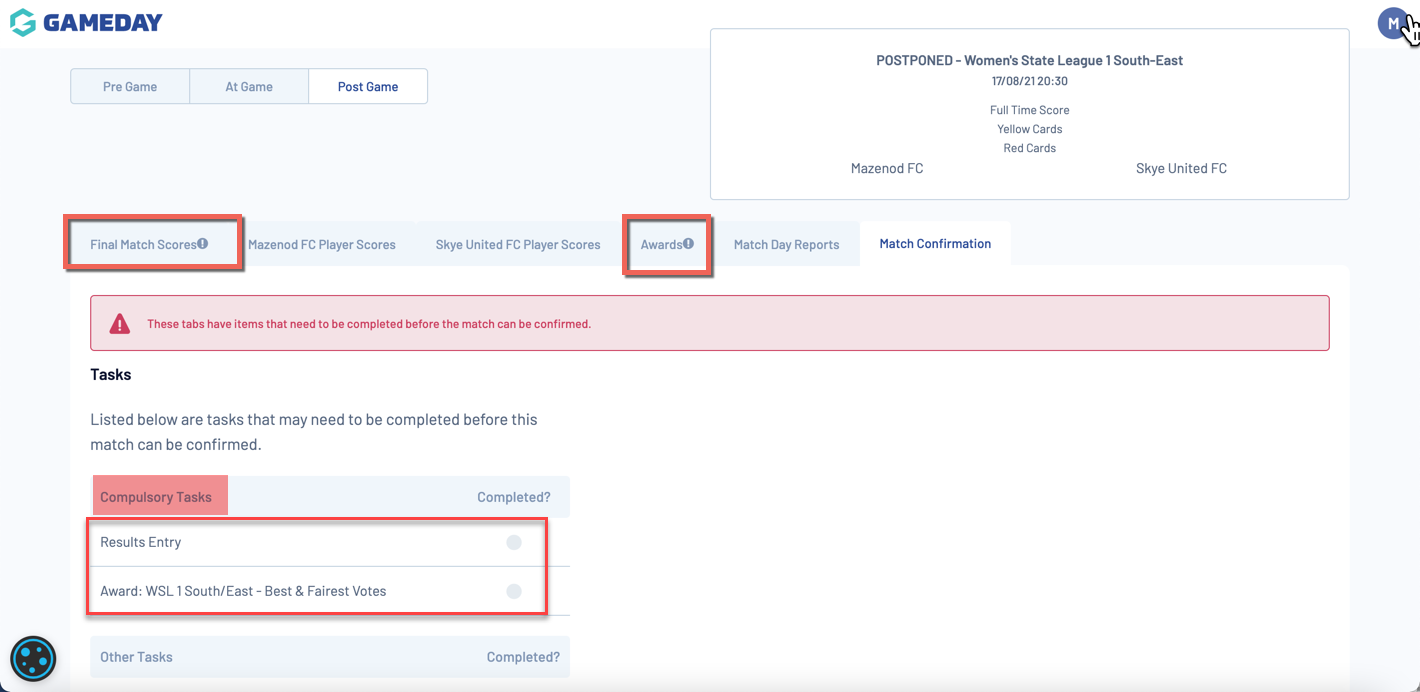Open the Awards tab
The height and width of the screenshot is (692, 1420).
tap(667, 244)
